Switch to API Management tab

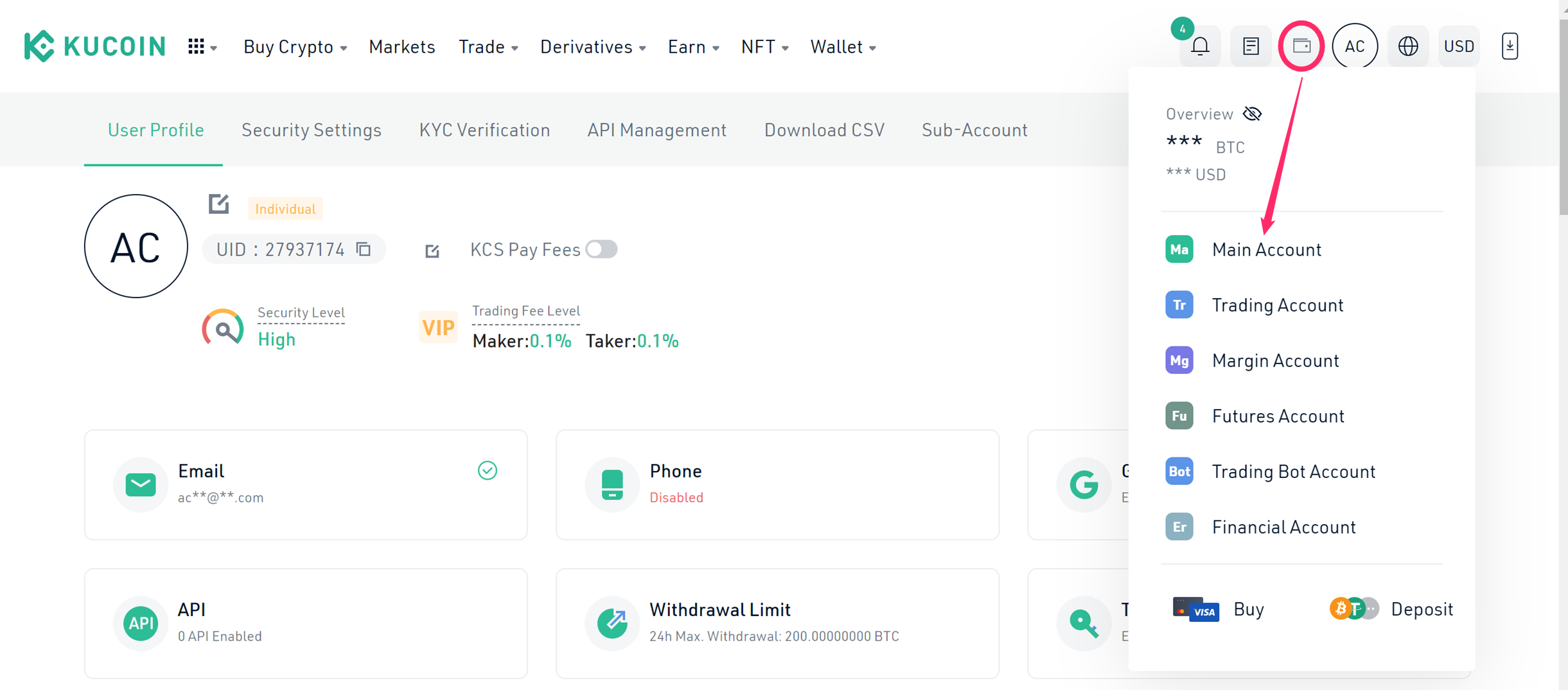point(656,130)
